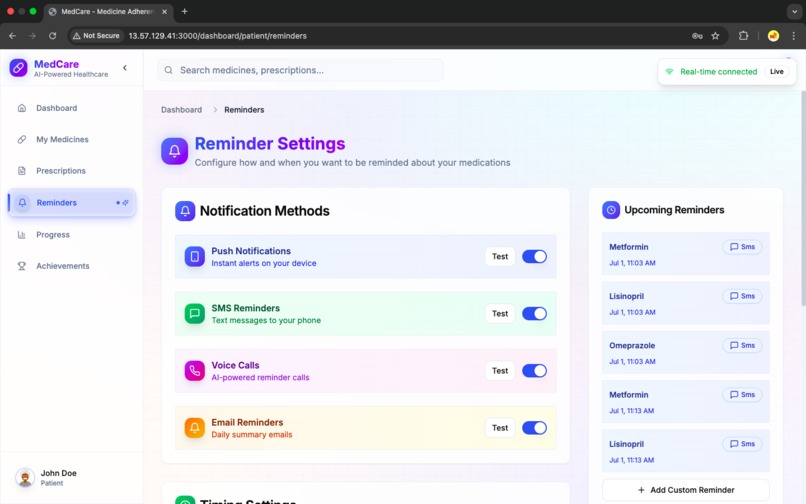Click the trophy icon beside Achievements
806x504 pixels.
pyautogui.click(x=22, y=266)
